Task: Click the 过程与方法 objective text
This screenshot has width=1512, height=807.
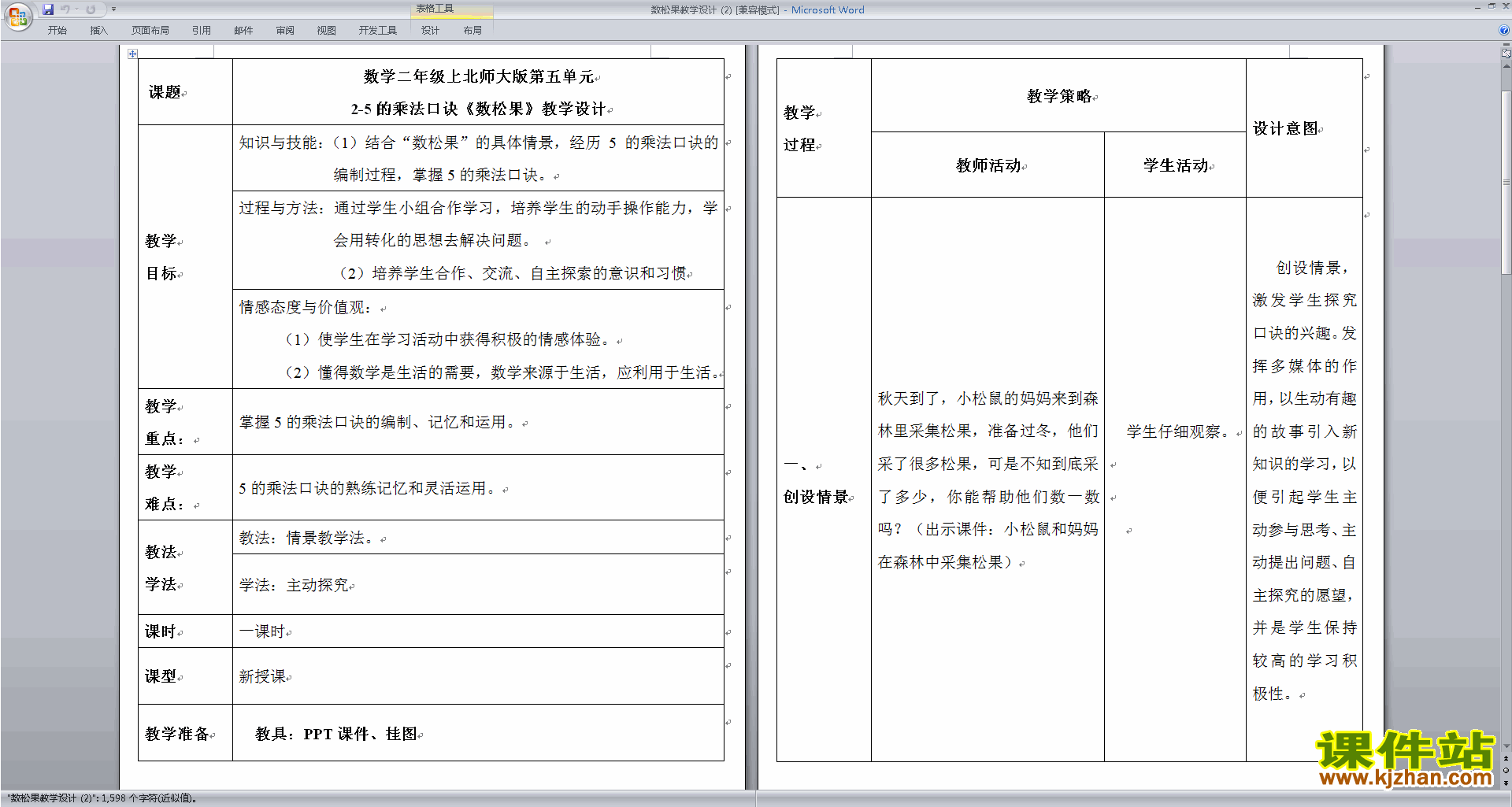Action: point(478,240)
